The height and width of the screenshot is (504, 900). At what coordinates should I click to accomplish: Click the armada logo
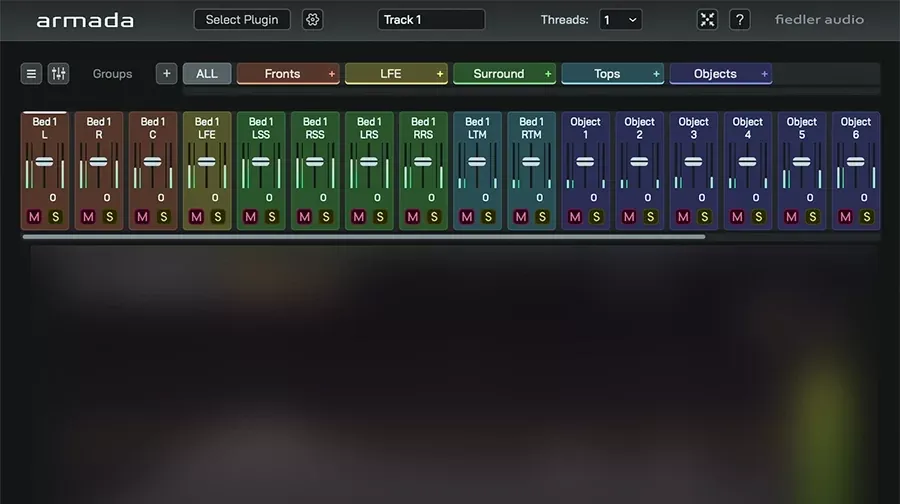point(85,21)
